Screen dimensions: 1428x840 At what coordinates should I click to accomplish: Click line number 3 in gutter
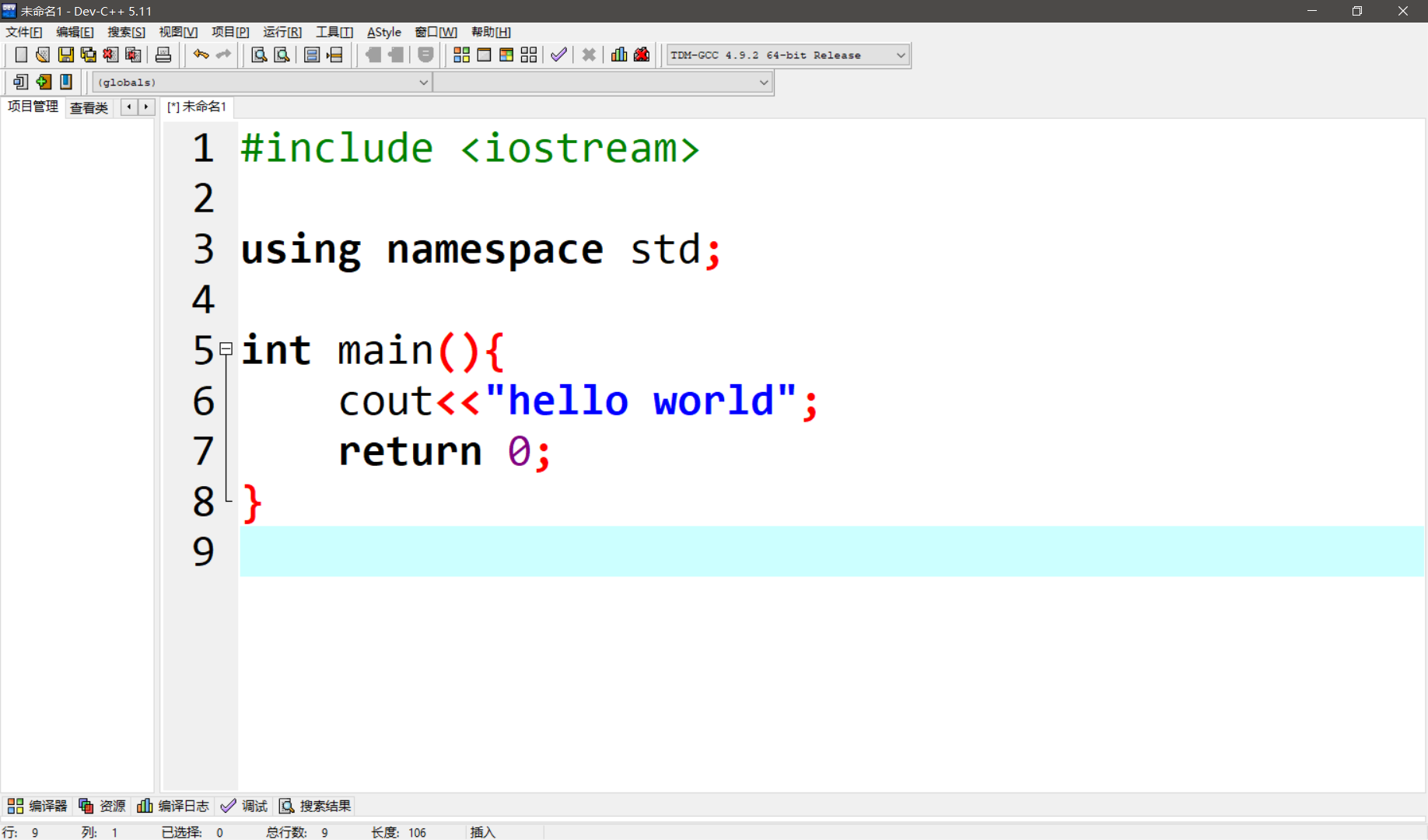click(203, 249)
